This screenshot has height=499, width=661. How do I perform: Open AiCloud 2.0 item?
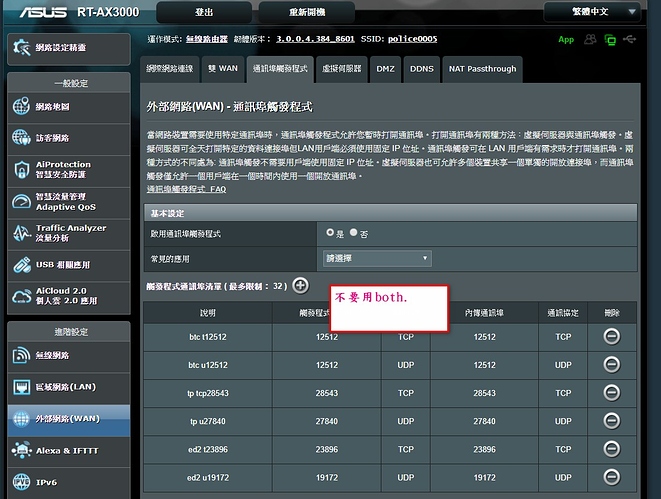69,296
